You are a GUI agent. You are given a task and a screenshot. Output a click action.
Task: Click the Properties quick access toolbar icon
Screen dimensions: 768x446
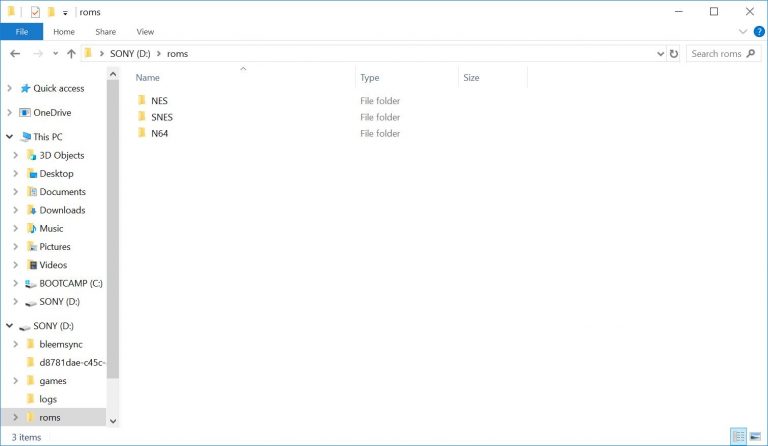(x=34, y=12)
